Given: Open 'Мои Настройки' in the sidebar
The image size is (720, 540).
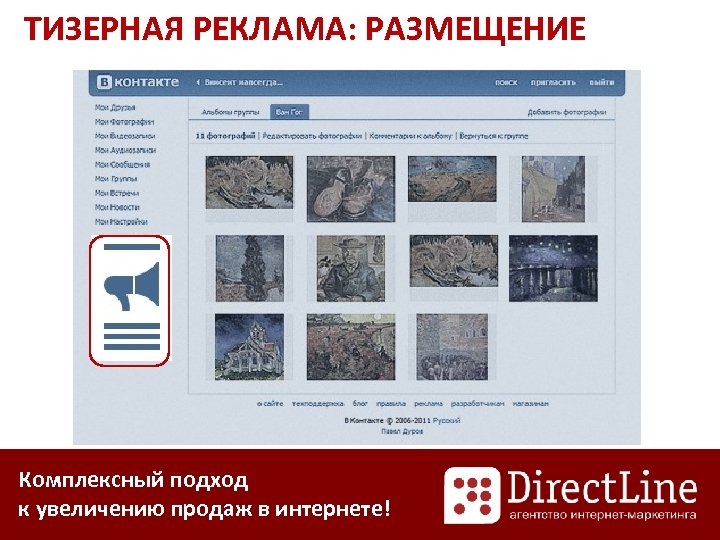Looking at the screenshot, I should tap(121, 221).
